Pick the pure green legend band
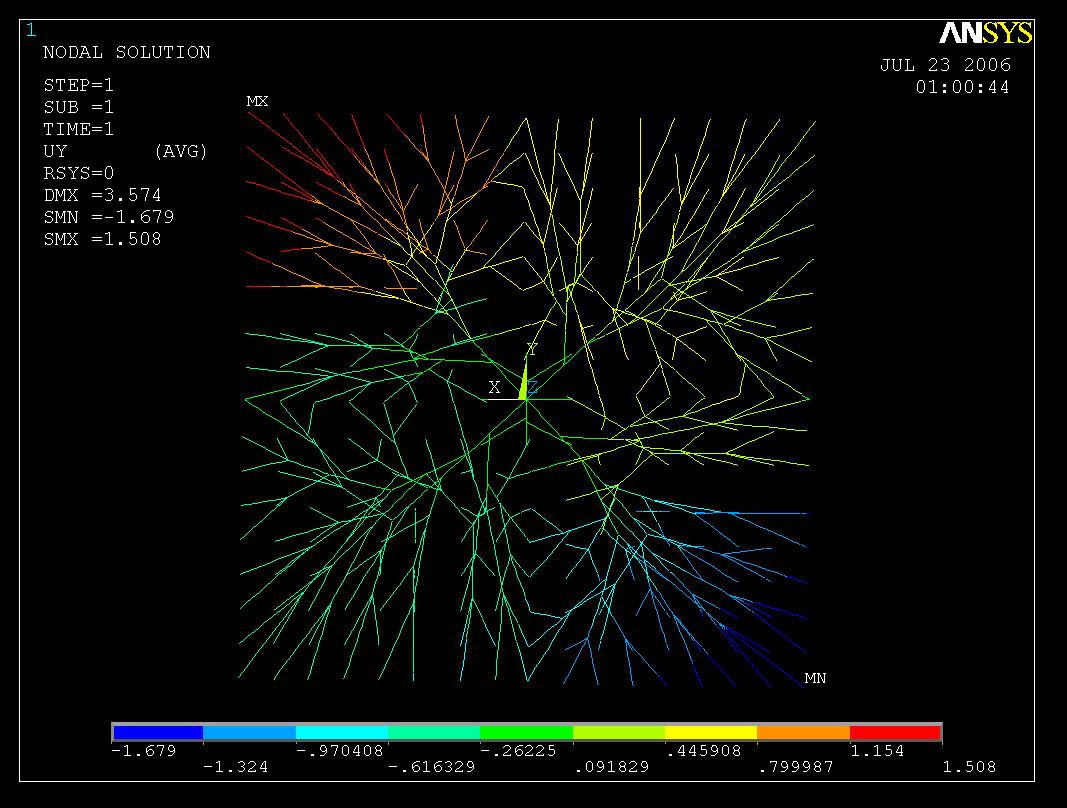The image size is (1067, 808). [527, 732]
